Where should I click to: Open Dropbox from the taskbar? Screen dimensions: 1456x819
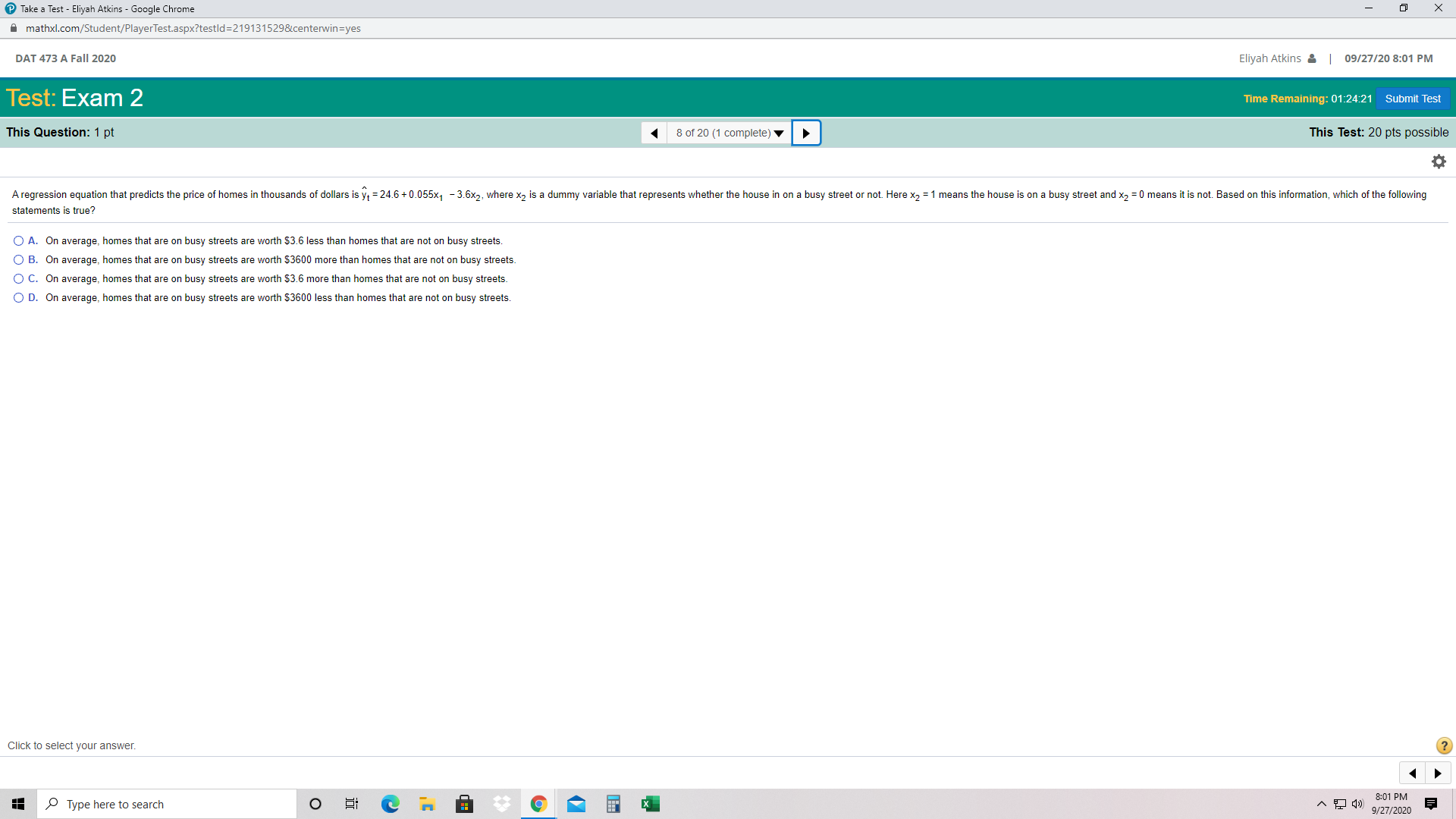(x=501, y=803)
